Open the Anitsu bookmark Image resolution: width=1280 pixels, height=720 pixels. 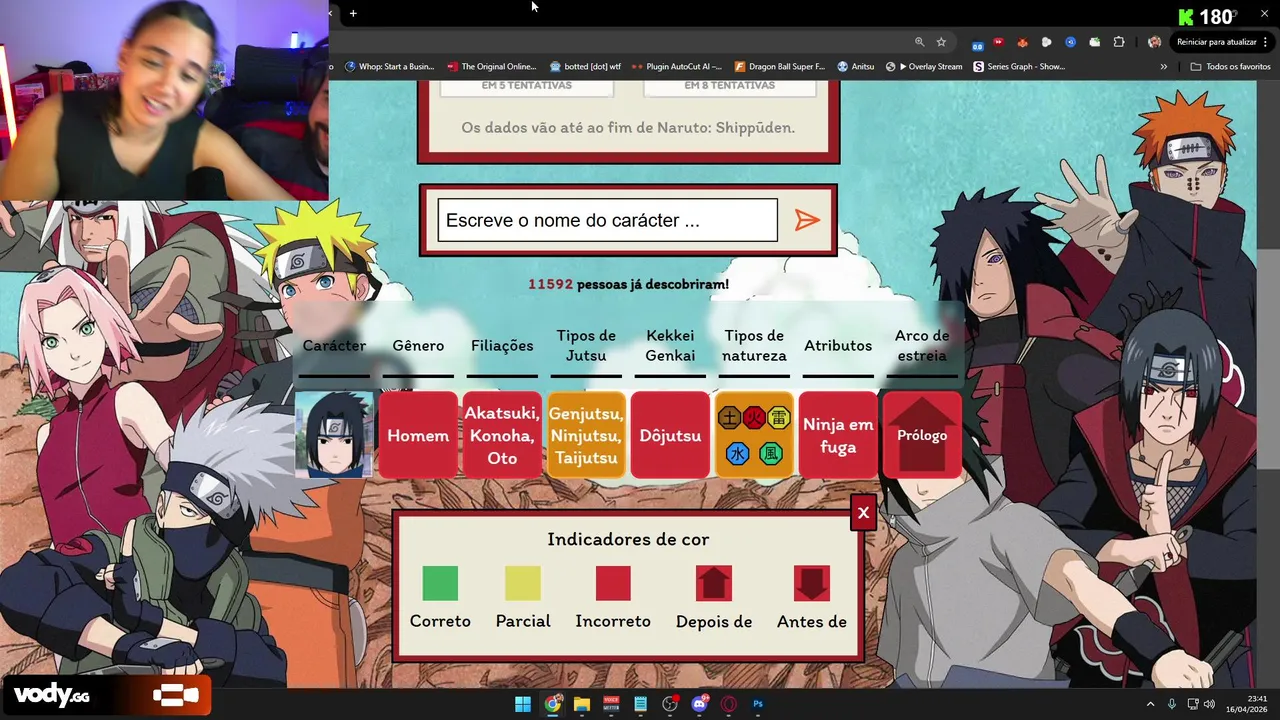pos(856,67)
